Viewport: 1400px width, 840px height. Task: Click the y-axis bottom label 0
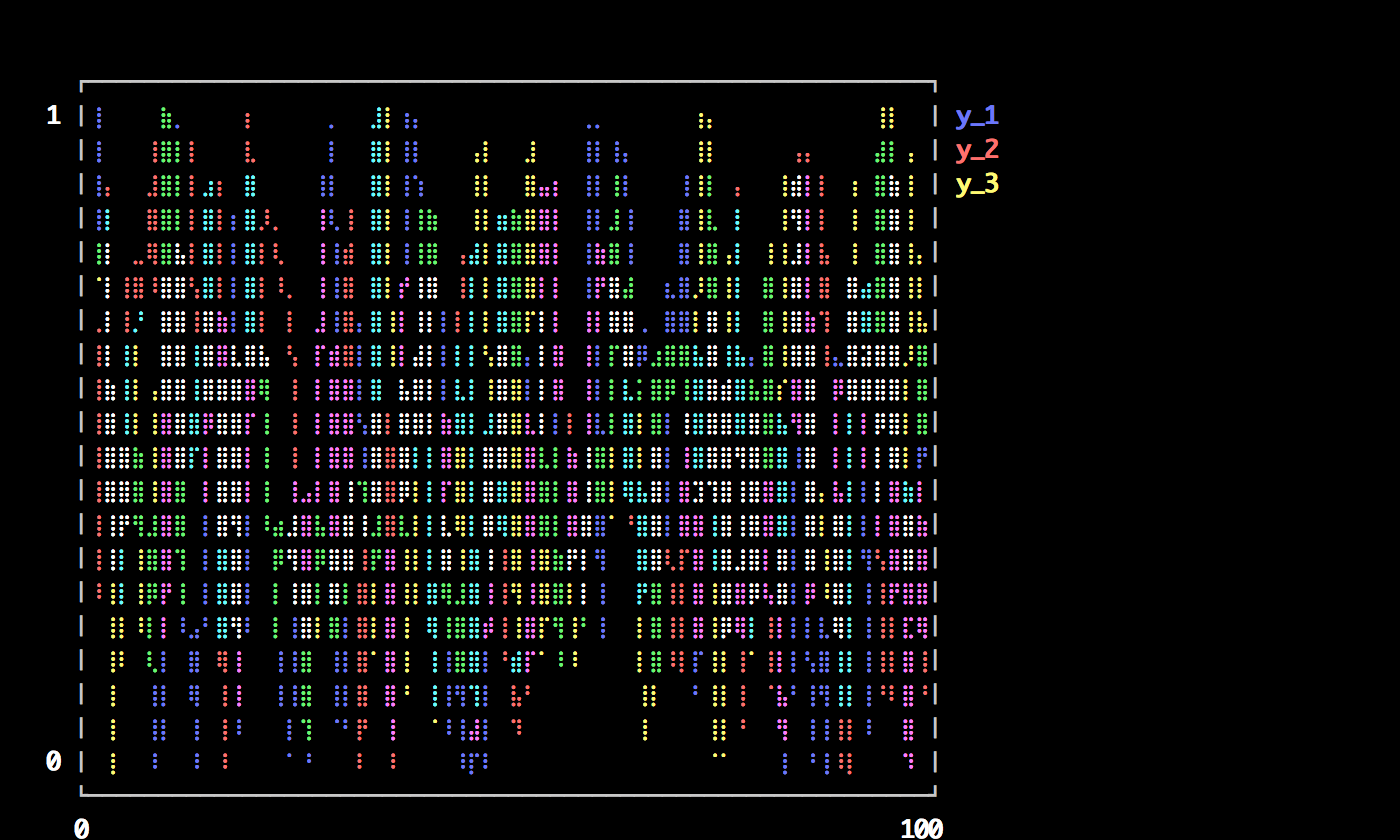(54, 761)
